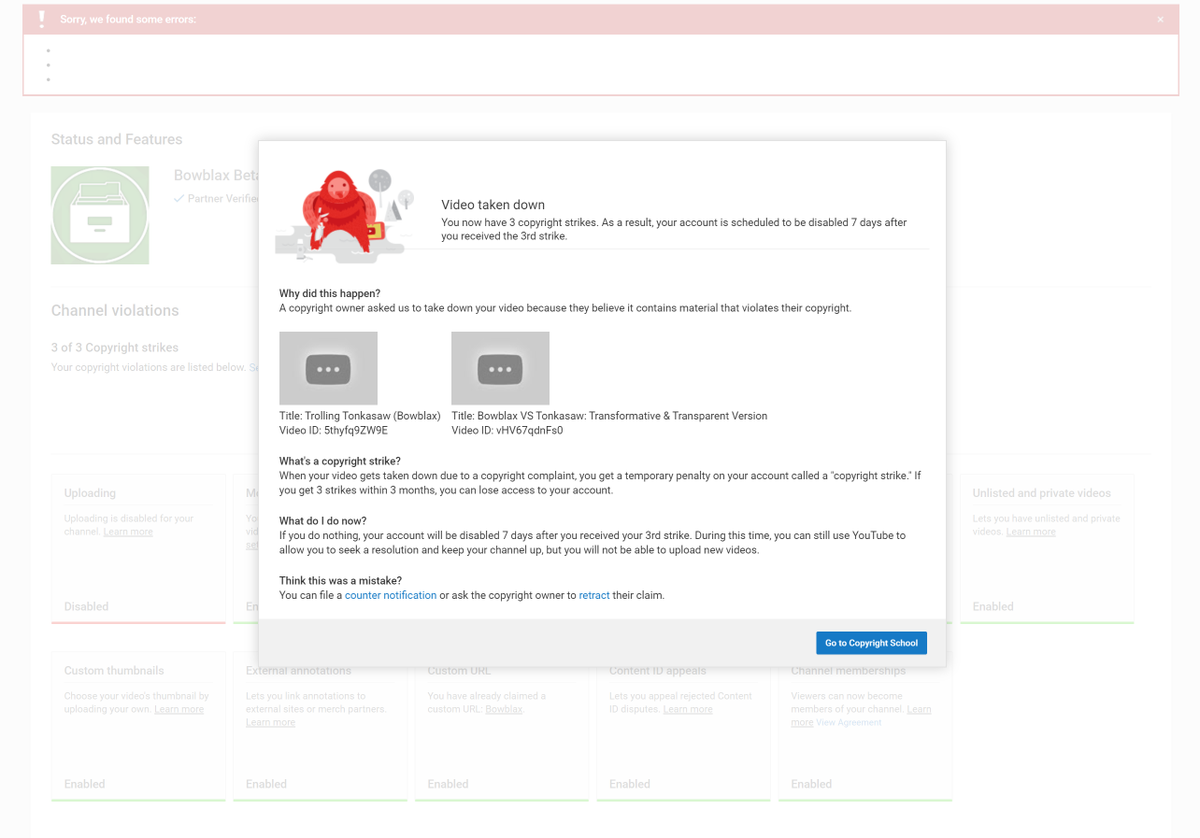This screenshot has width=1200, height=838.
Task: Click Learn more under External annotations
Action: [271, 722]
